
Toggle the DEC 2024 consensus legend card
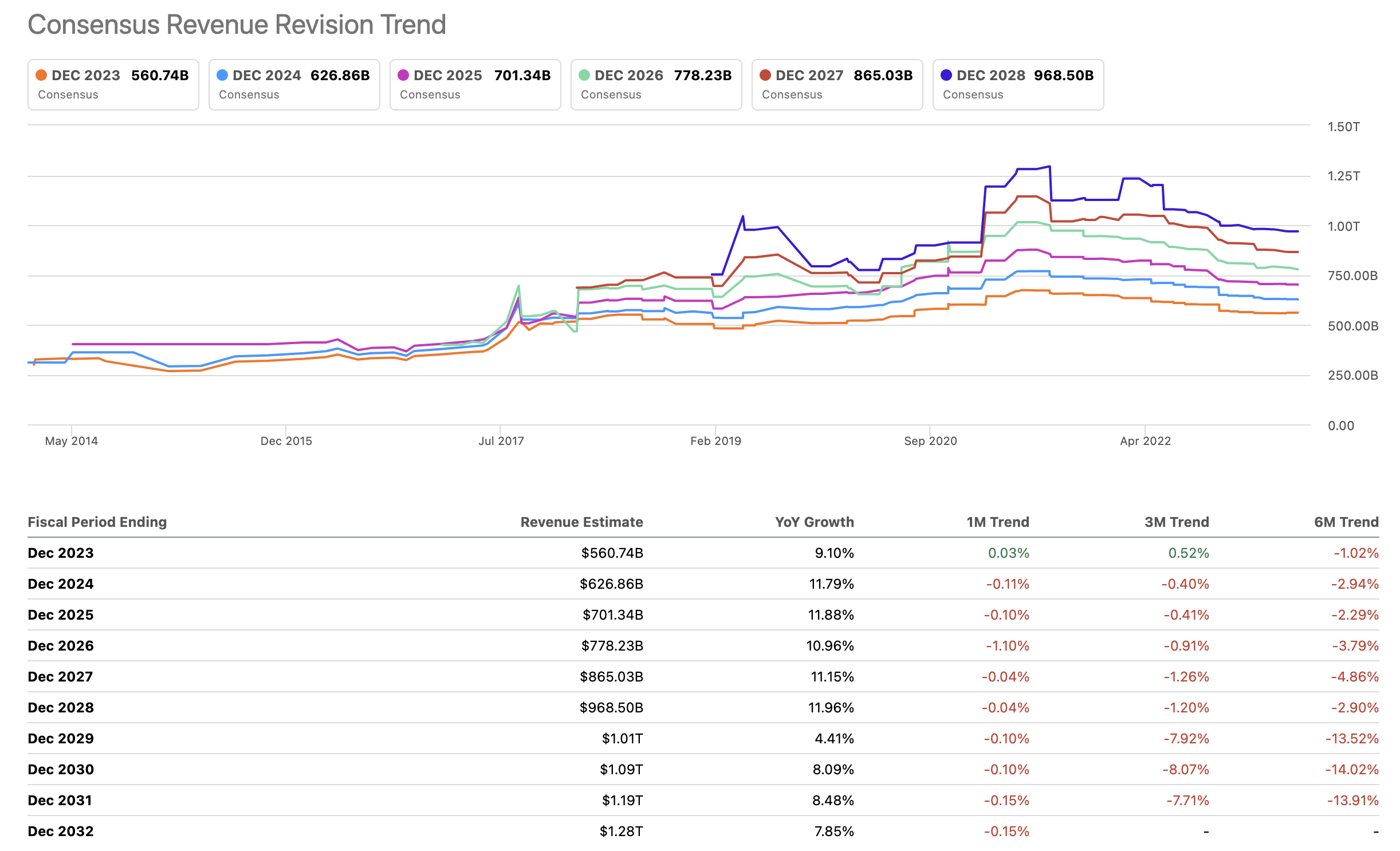(x=294, y=85)
